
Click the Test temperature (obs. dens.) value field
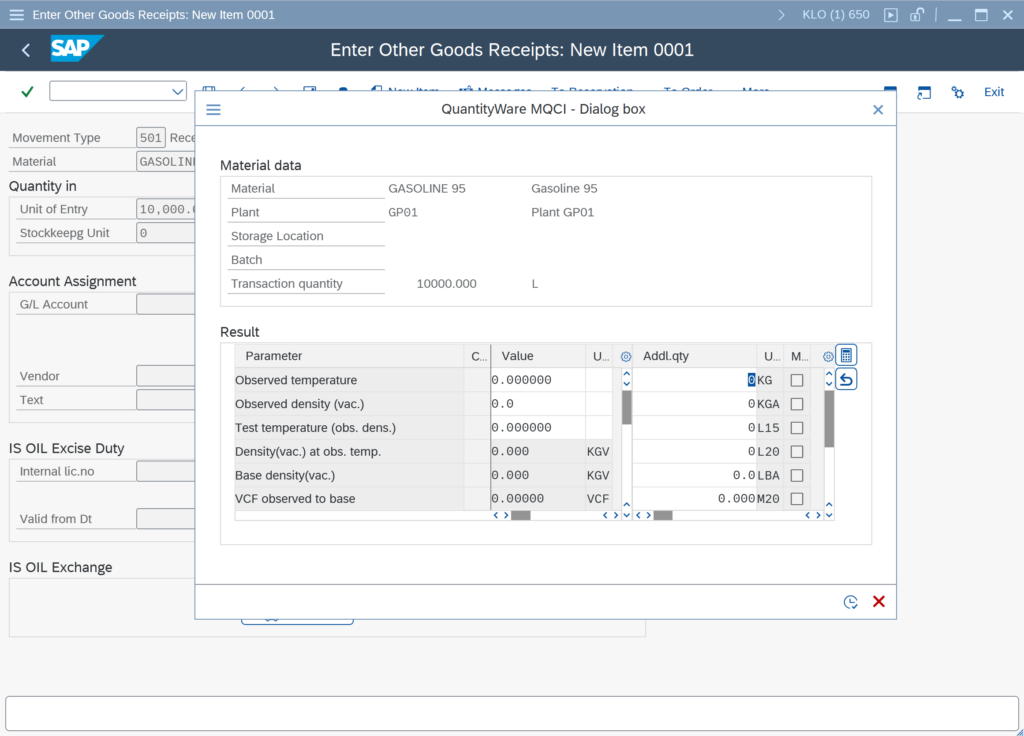[x=538, y=428]
